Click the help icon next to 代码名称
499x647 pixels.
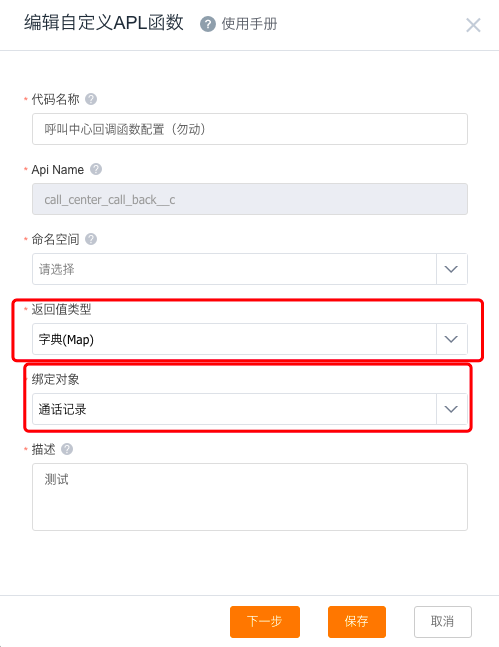(91, 99)
